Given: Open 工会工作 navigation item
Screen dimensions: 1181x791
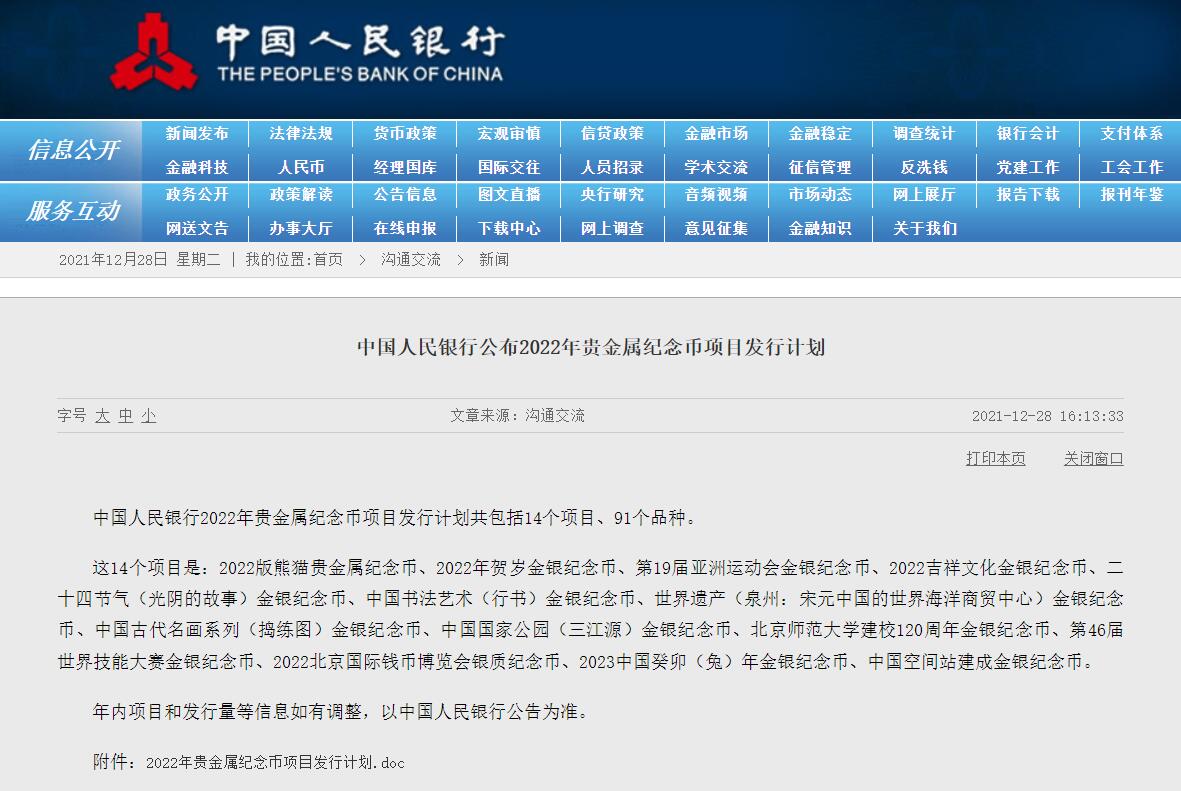Looking at the screenshot, I should tap(1131, 167).
